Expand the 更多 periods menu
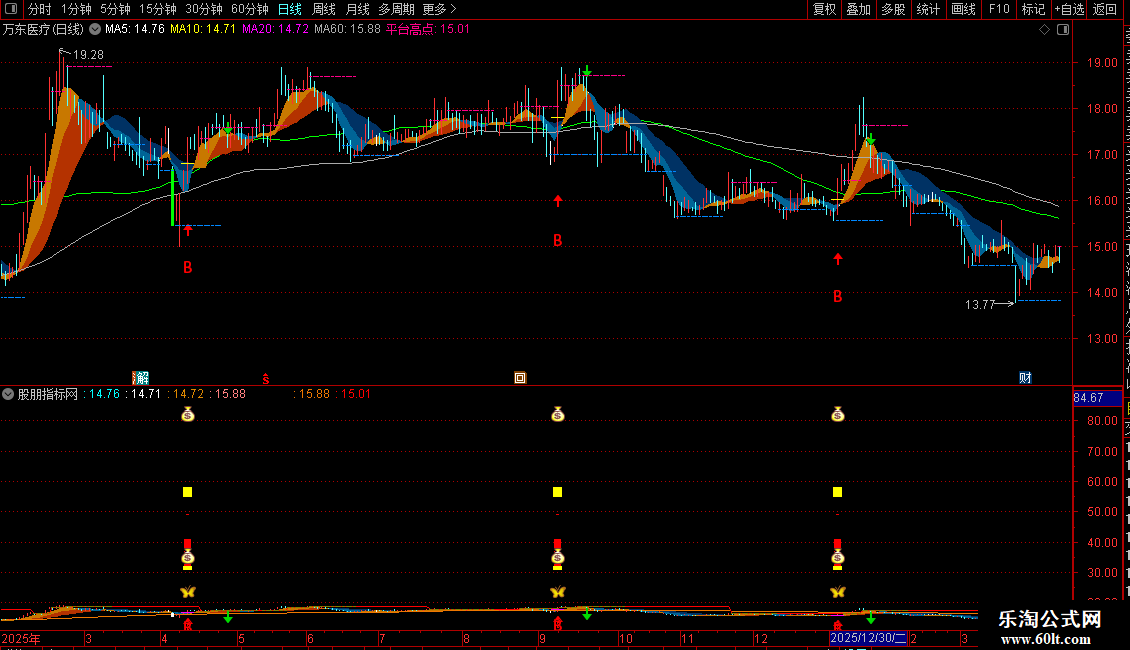1130x650 pixels. tap(439, 9)
